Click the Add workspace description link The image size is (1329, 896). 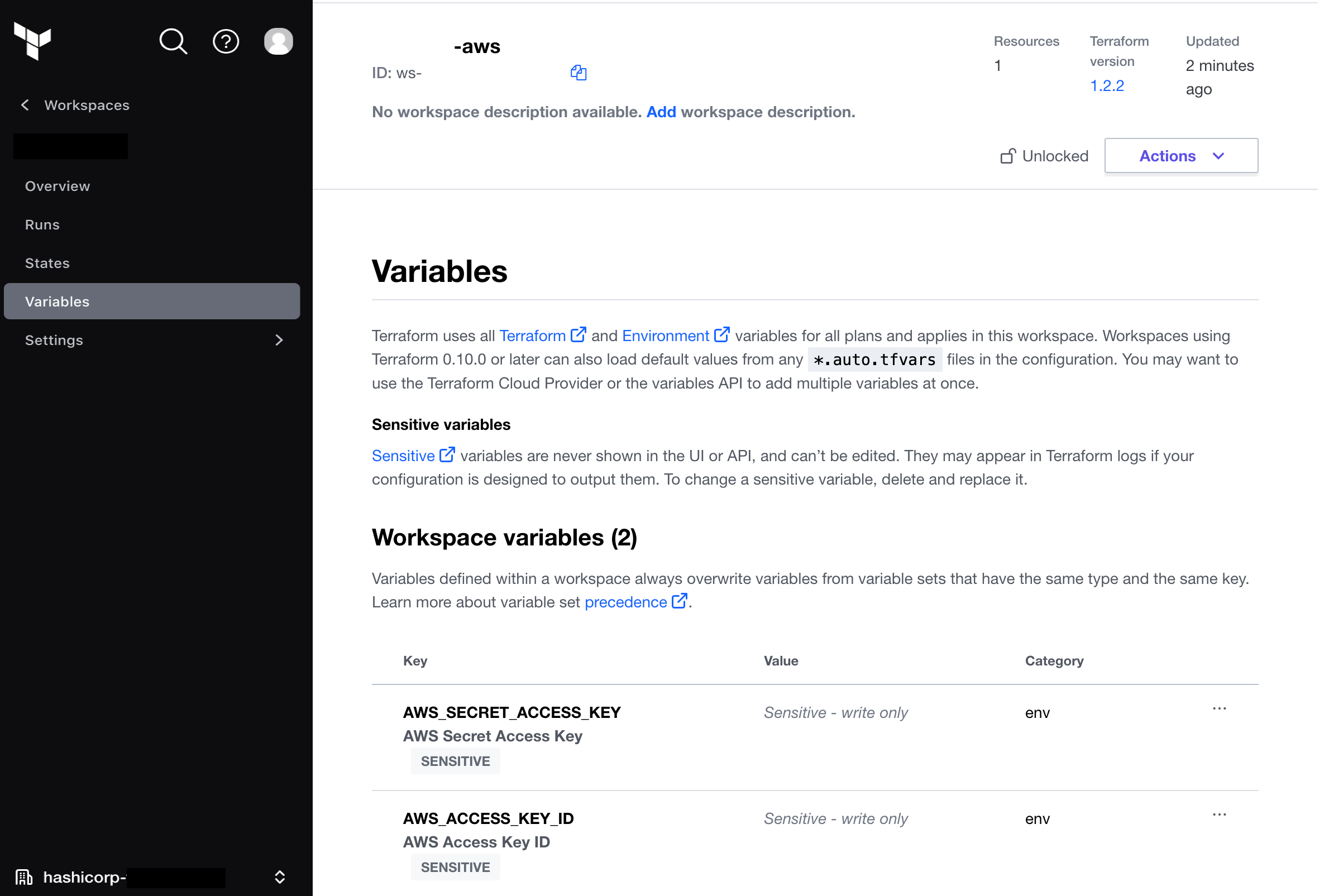coord(661,112)
